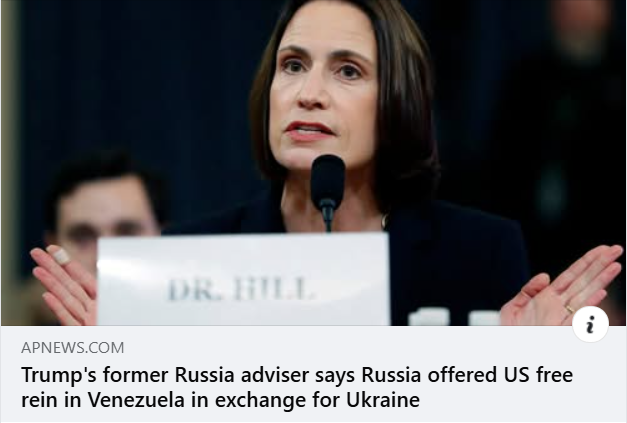This screenshot has height=423, width=627.
Task: Click the microphone in the preview image
Action: 328,192
